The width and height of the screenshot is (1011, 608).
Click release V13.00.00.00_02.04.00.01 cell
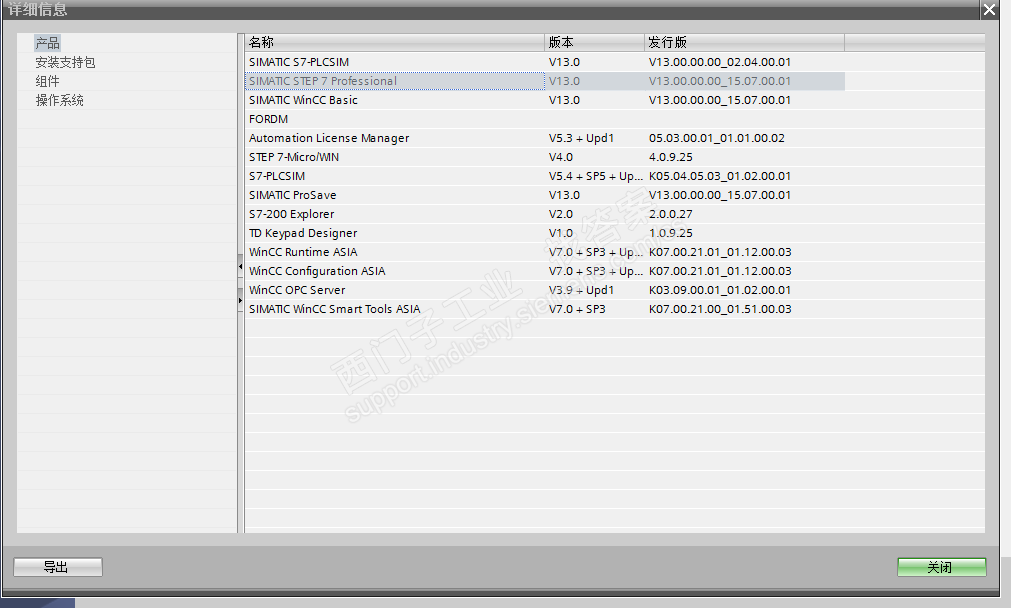click(720, 62)
